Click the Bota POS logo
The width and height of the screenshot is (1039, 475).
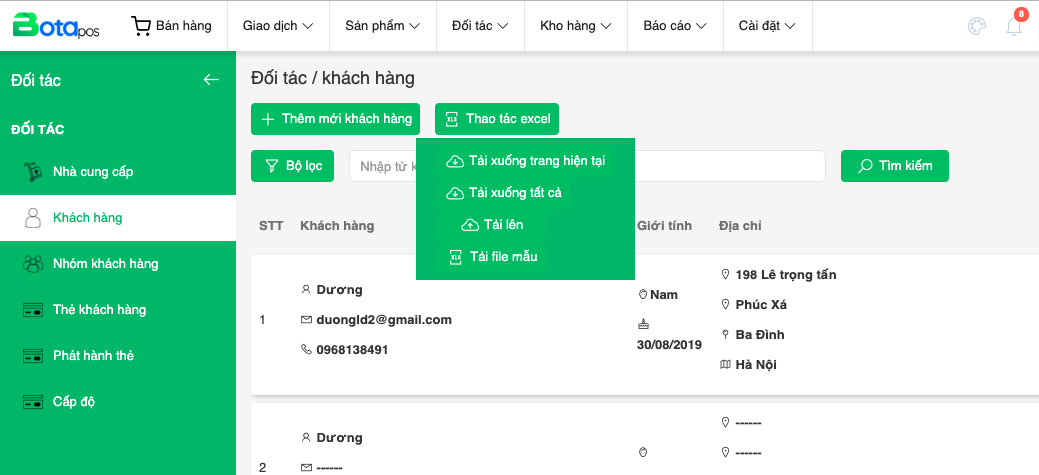[58, 25]
